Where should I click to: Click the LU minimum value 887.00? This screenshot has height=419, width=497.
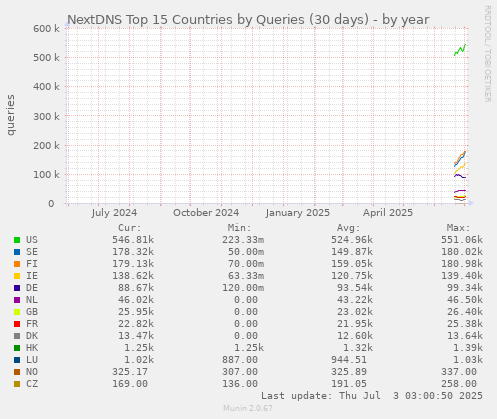point(240,360)
